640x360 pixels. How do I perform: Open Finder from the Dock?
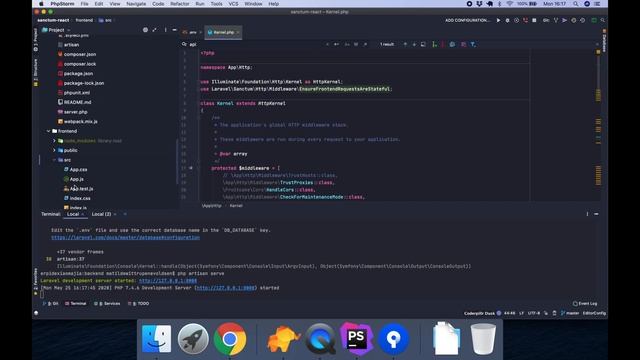click(157, 339)
